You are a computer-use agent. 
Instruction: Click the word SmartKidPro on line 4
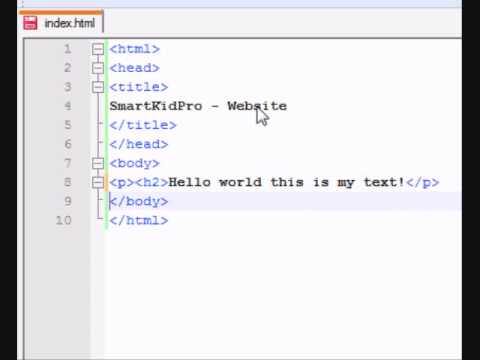click(156, 106)
